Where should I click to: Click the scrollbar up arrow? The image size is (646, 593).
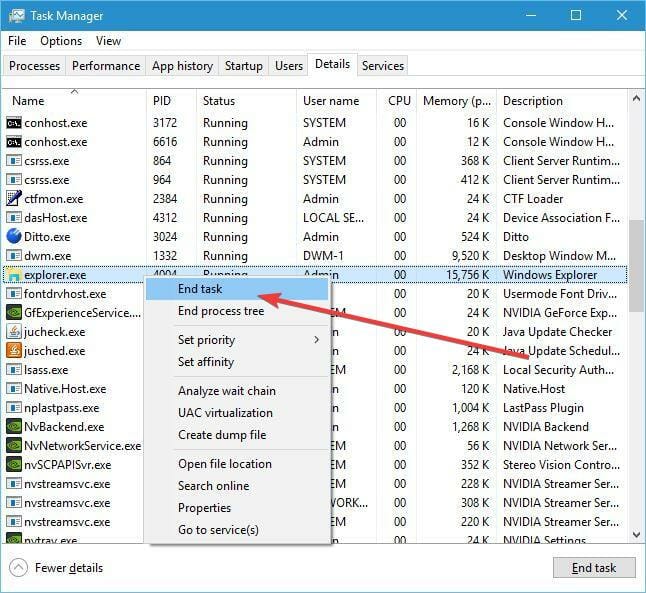[637, 99]
